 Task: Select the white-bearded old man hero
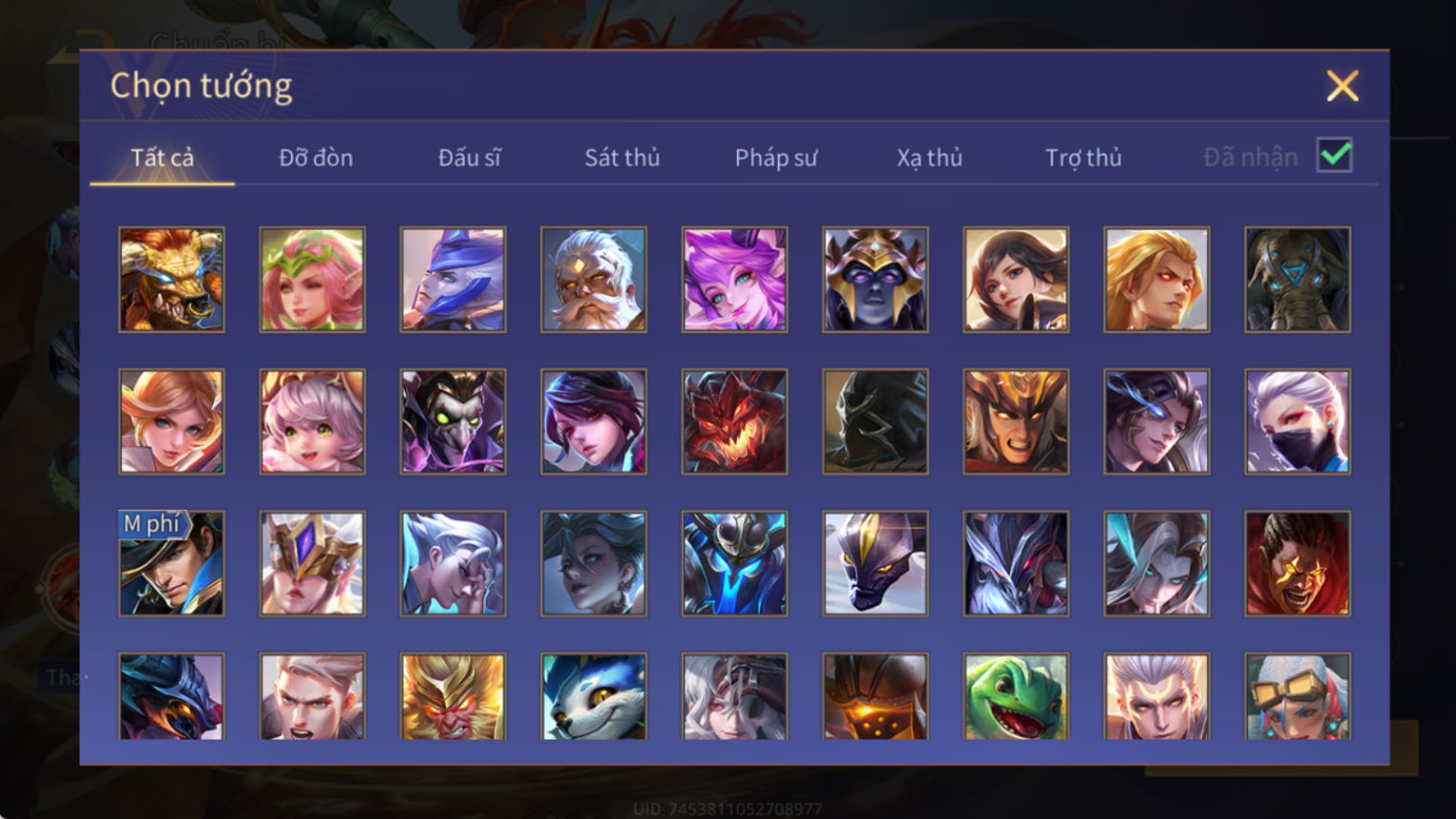[594, 280]
